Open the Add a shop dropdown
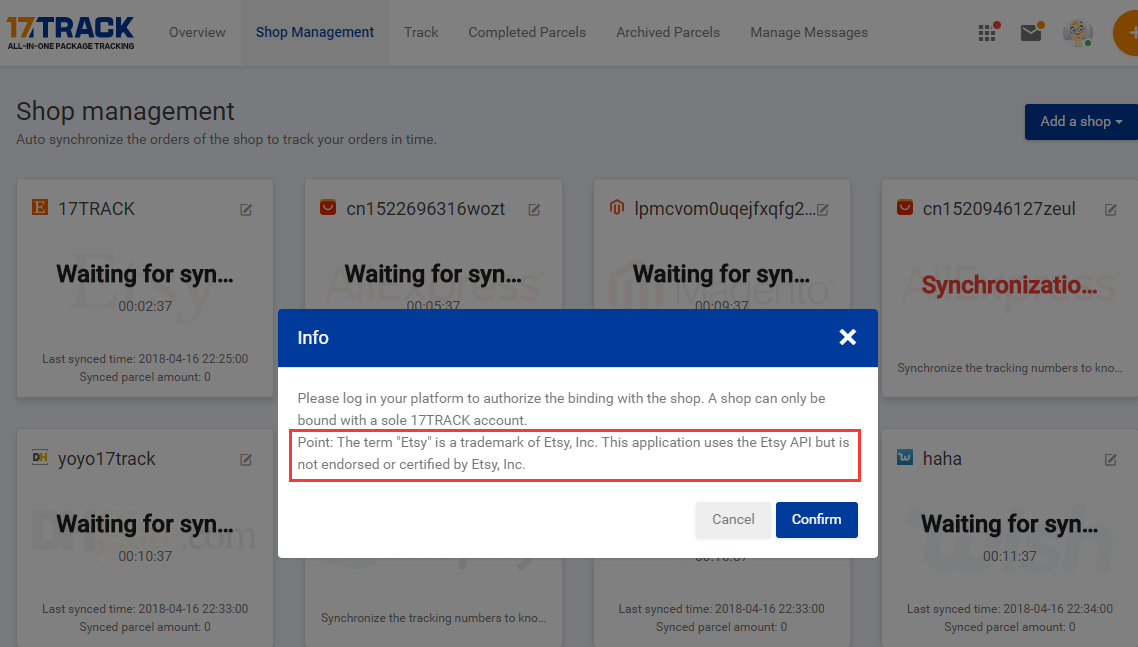Viewport: 1138px width, 647px height. click(1081, 121)
